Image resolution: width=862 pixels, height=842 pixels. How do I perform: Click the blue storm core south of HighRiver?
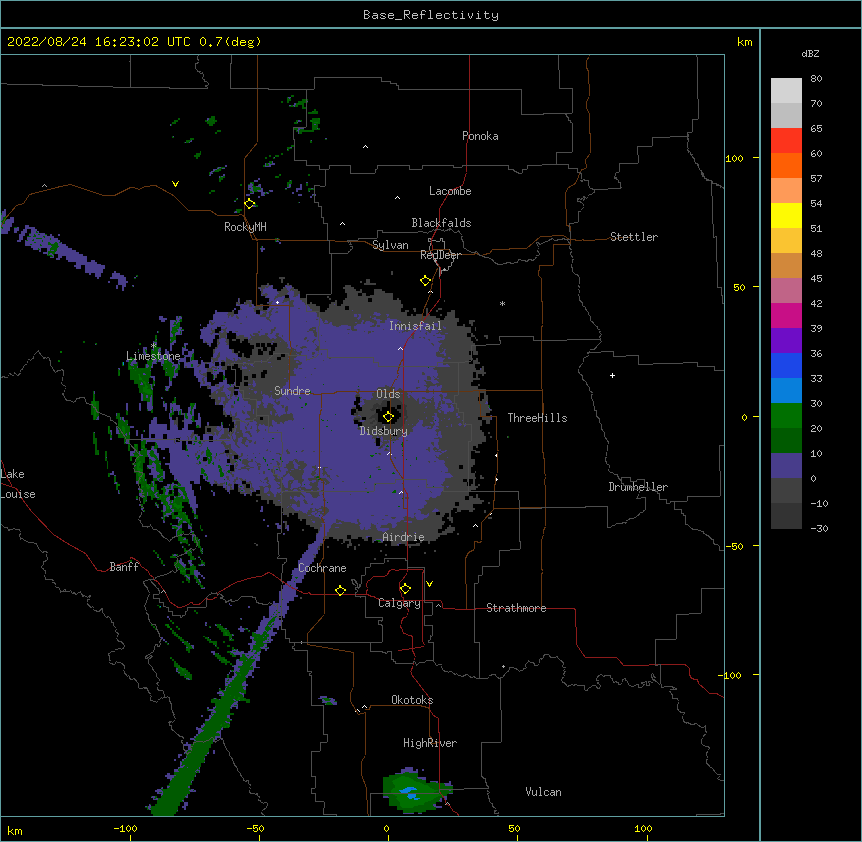[x=408, y=792]
